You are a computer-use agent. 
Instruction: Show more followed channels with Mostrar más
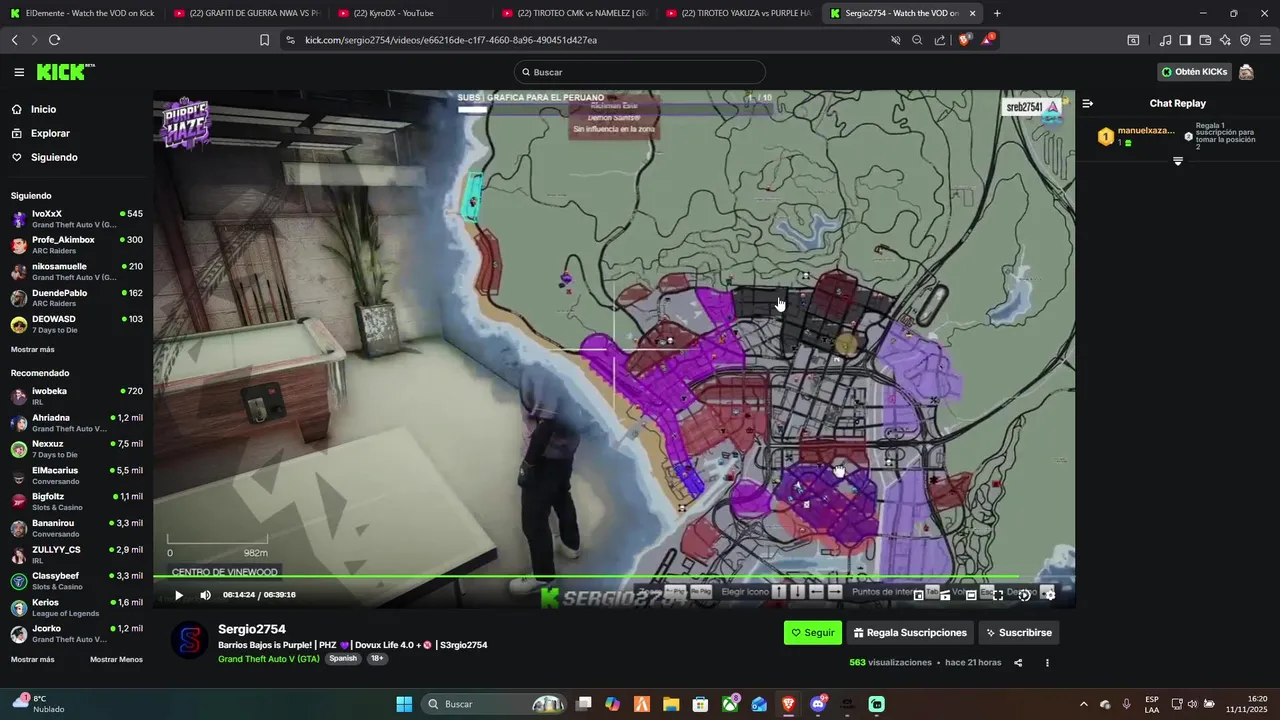coord(33,350)
